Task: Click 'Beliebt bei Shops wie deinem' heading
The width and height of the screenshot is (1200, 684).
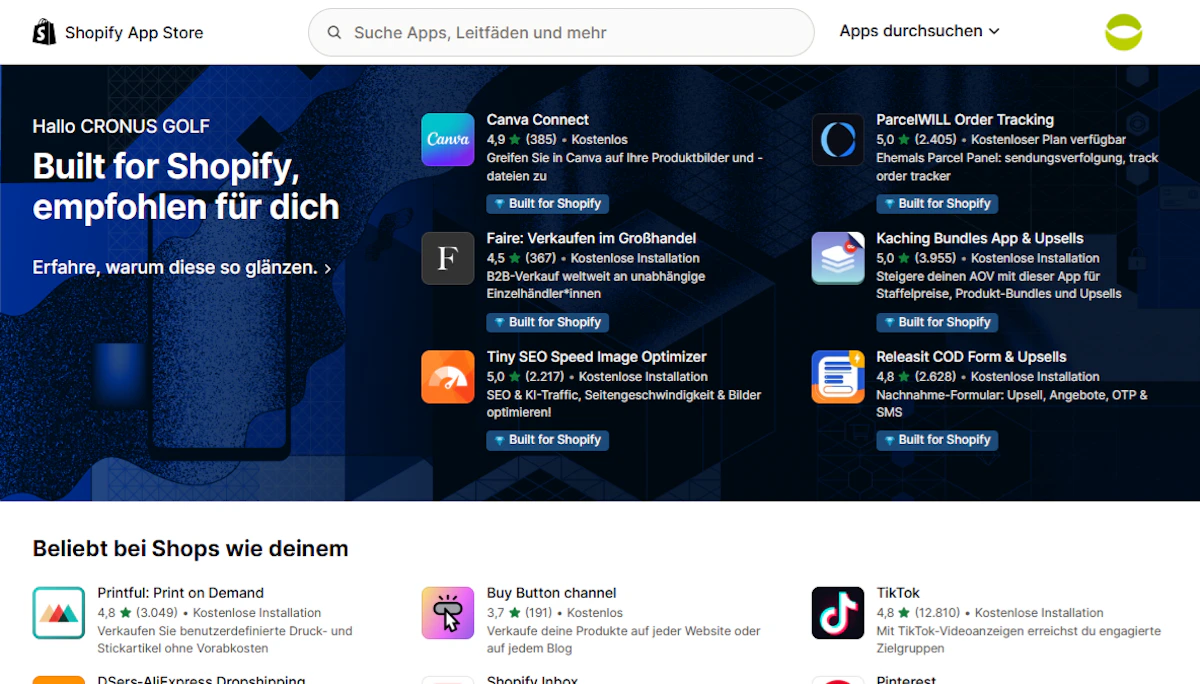Action: pyautogui.click(x=190, y=549)
